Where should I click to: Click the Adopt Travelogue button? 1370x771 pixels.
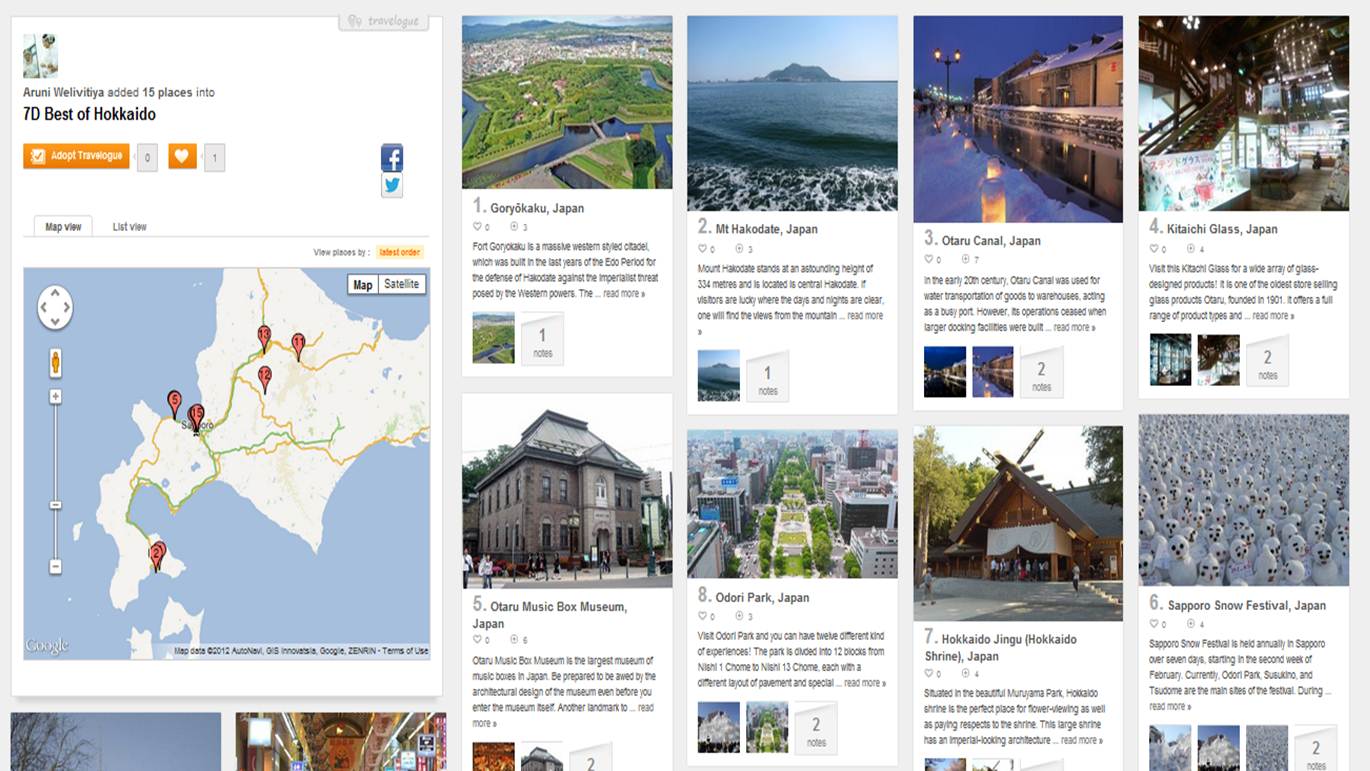[x=77, y=156]
